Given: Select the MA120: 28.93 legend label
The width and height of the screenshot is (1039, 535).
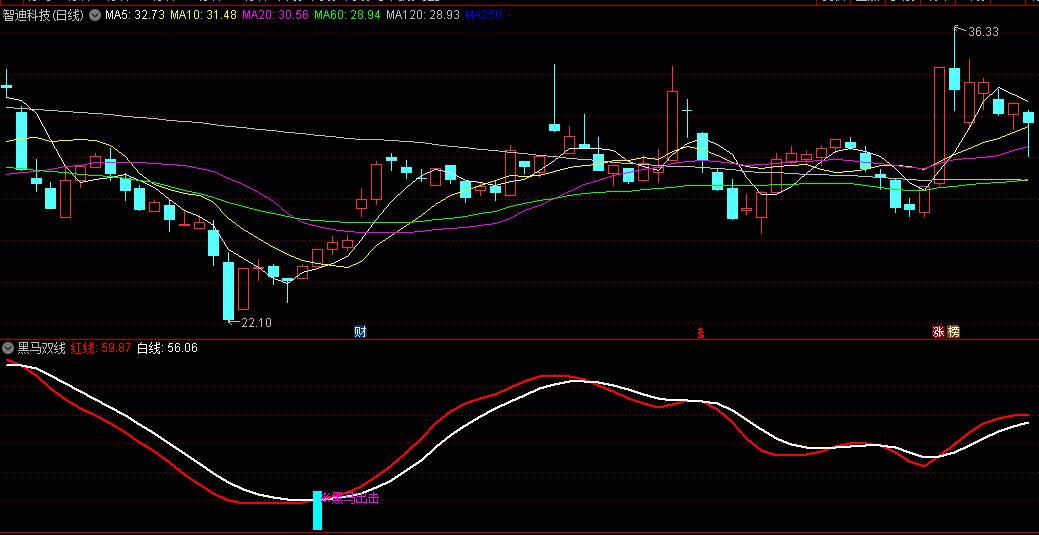Looking at the screenshot, I should coord(423,15).
